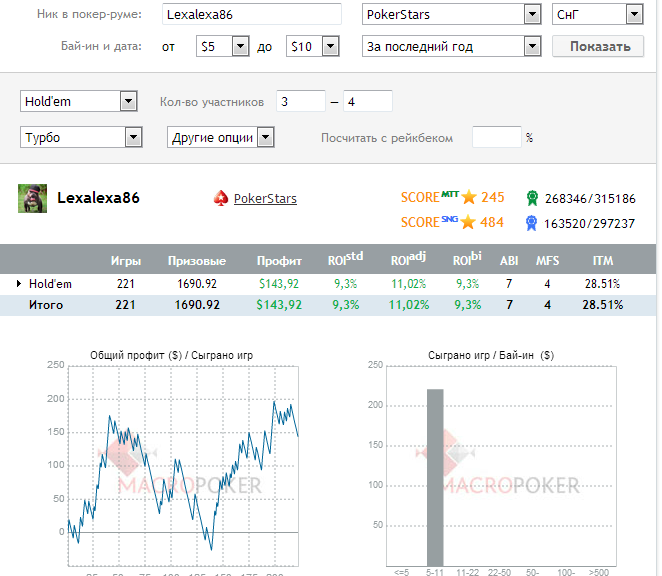Sort by the ROI bi column header
662x576 pixels.
click(x=467, y=259)
